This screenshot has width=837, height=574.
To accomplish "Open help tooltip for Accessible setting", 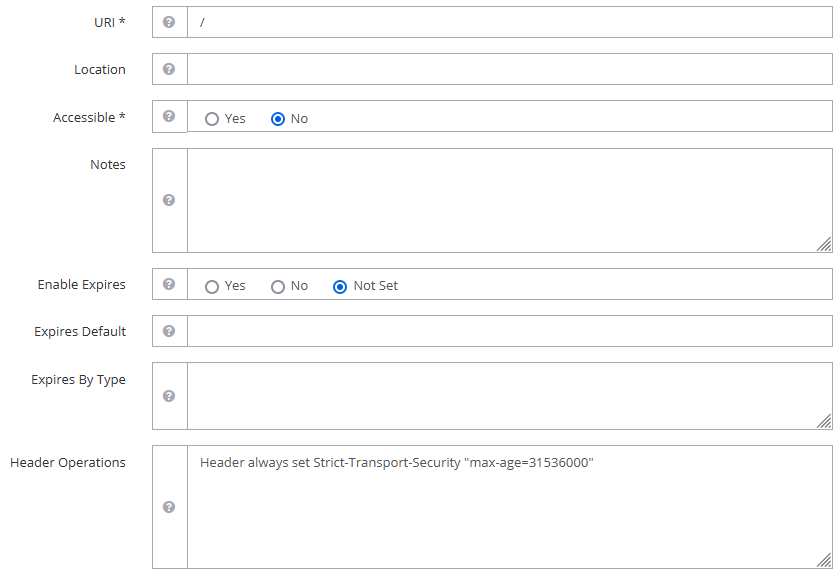I will (x=169, y=116).
